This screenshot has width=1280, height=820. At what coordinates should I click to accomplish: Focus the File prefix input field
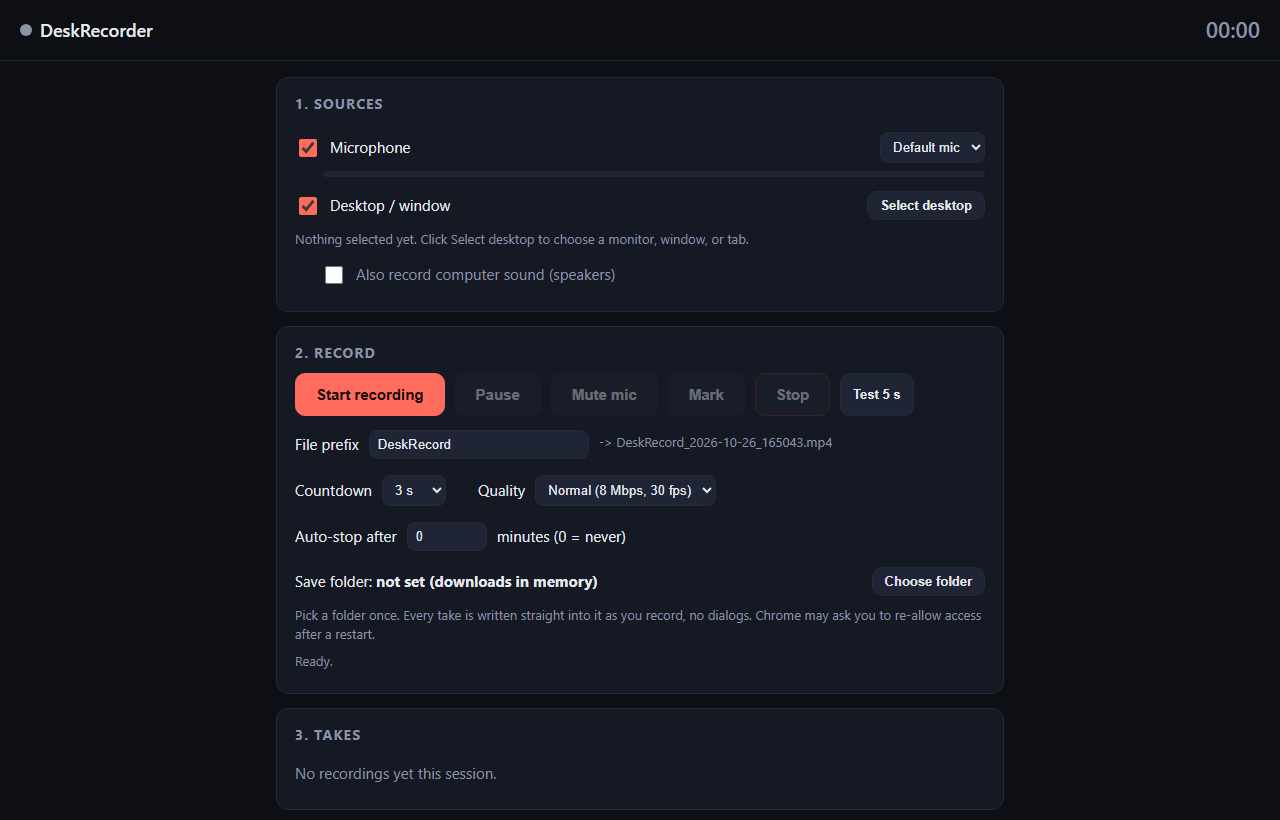[479, 444]
